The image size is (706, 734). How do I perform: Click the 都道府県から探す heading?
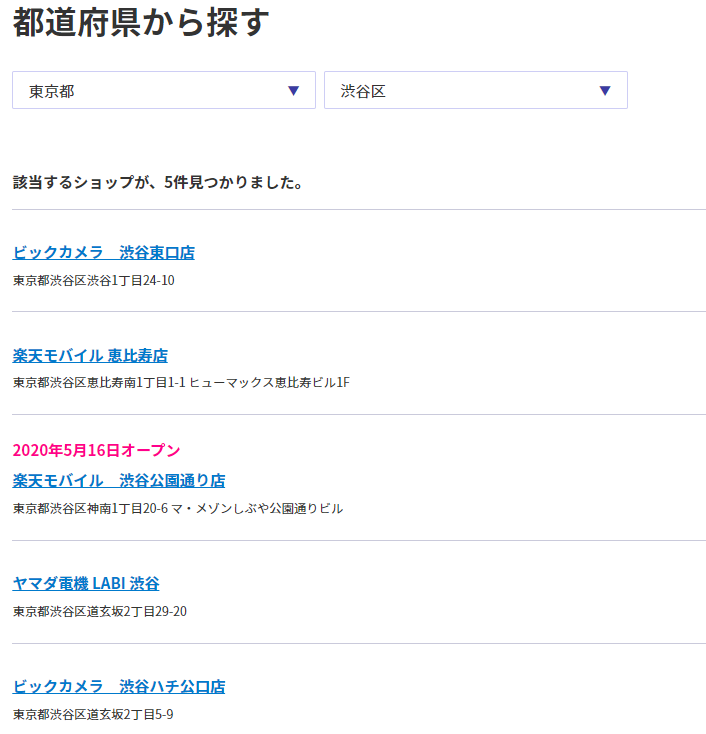141,22
